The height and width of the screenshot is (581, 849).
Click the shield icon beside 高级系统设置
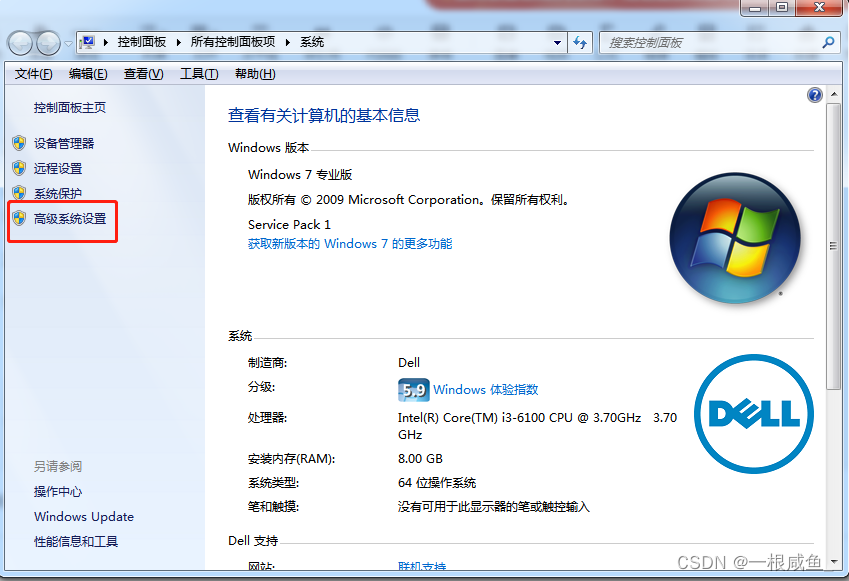pos(19,218)
